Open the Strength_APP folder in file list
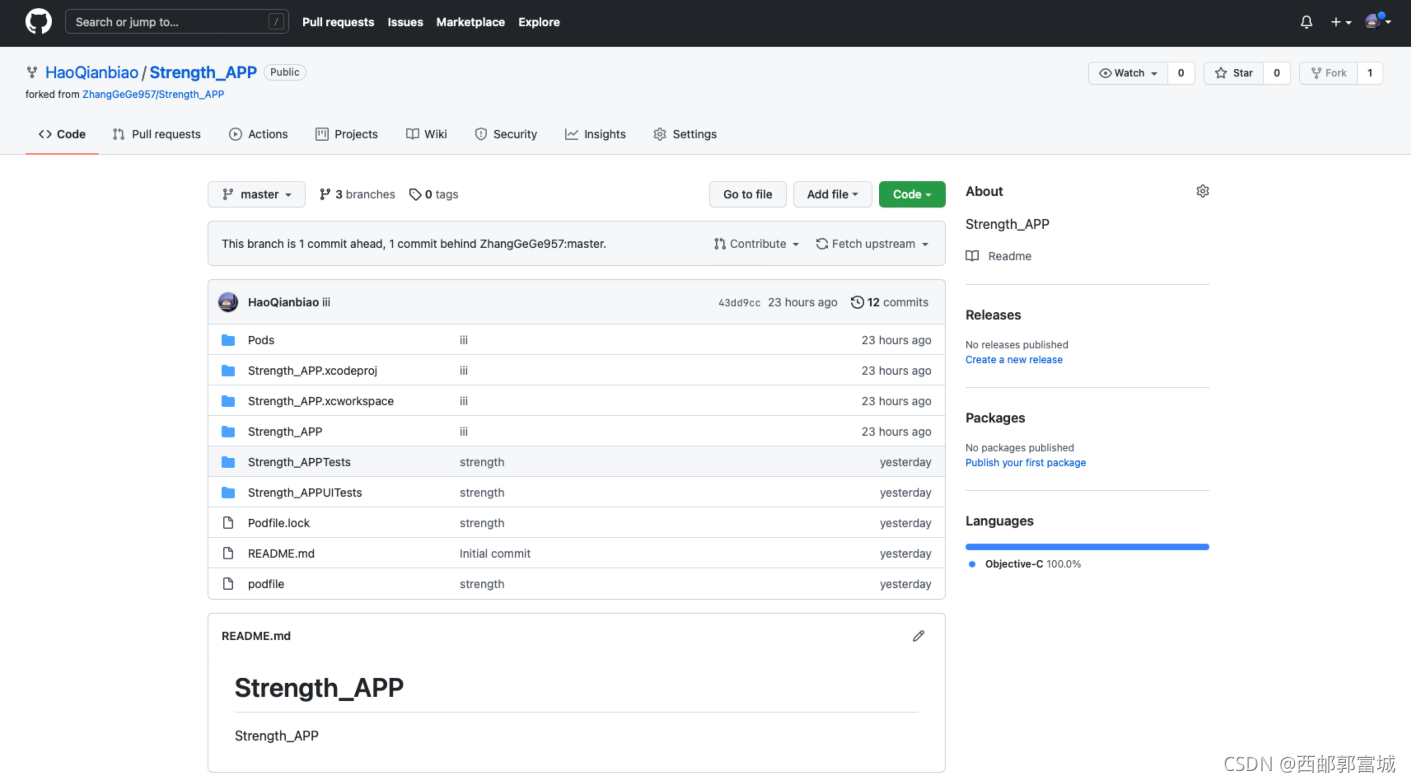 (285, 432)
